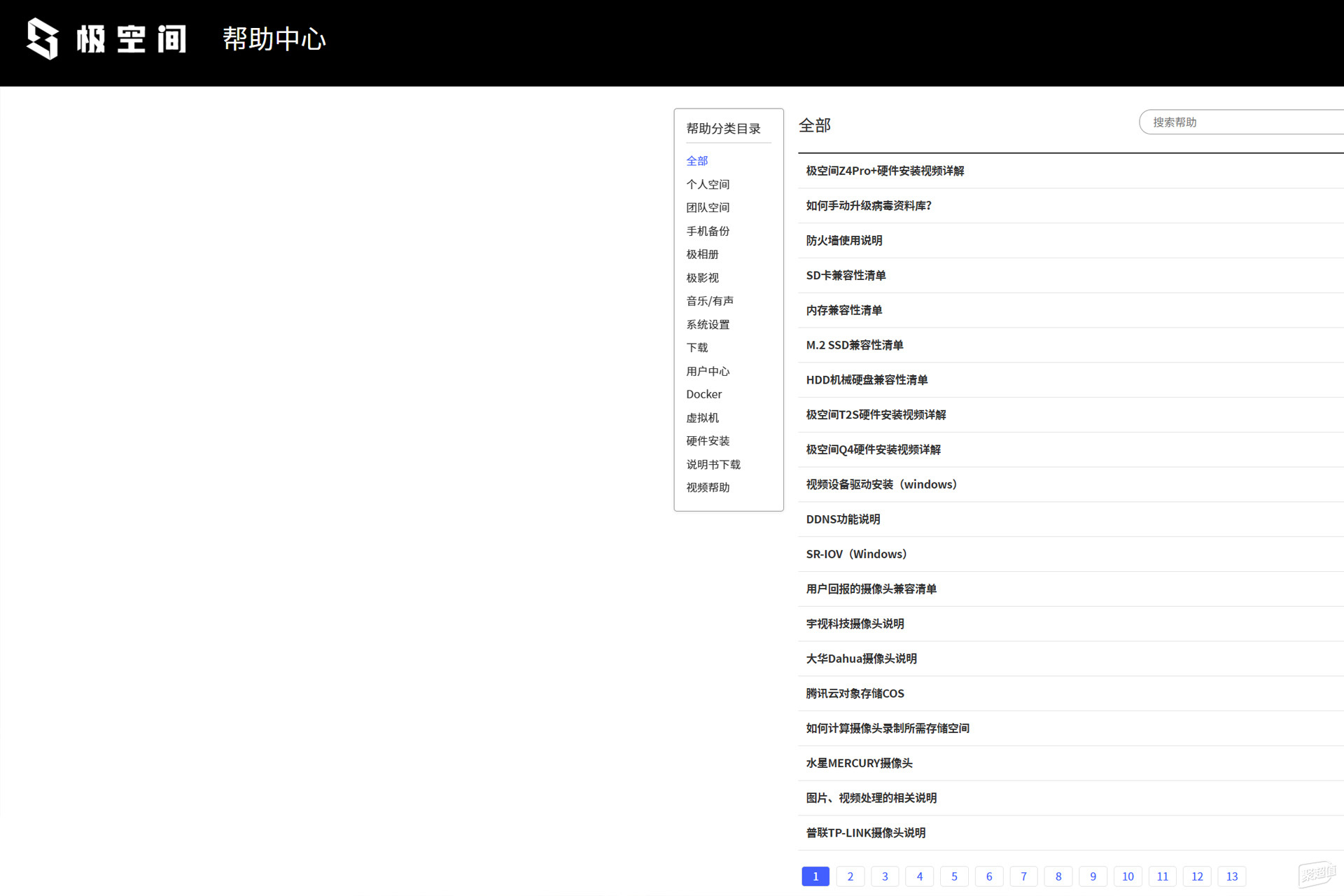Jump to page 11
This screenshot has height=896, width=1344.
1163,876
